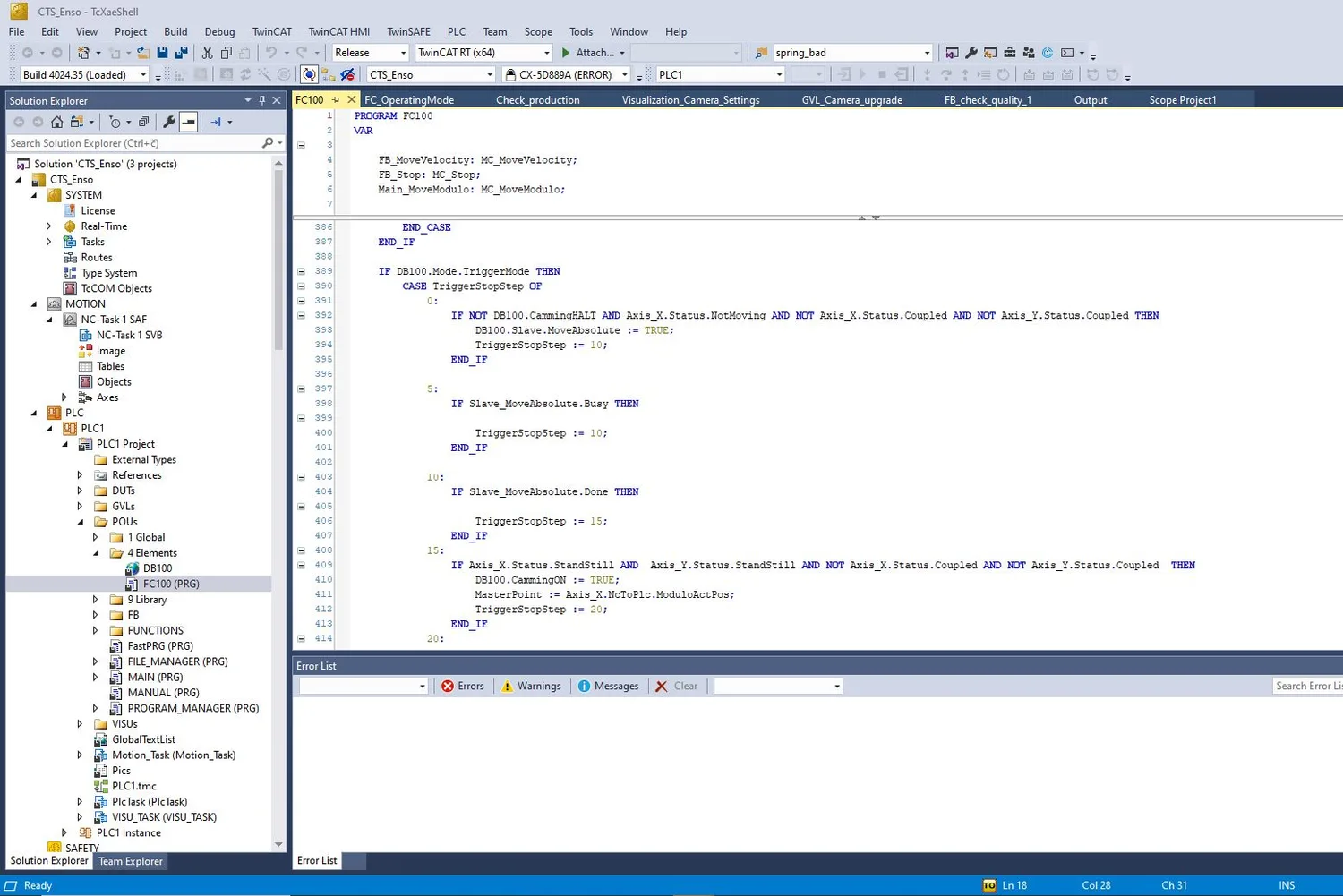1343x896 pixels.
Task: Click the blue arrow icon in Solution Explorer toolbar
Action: pos(216,122)
